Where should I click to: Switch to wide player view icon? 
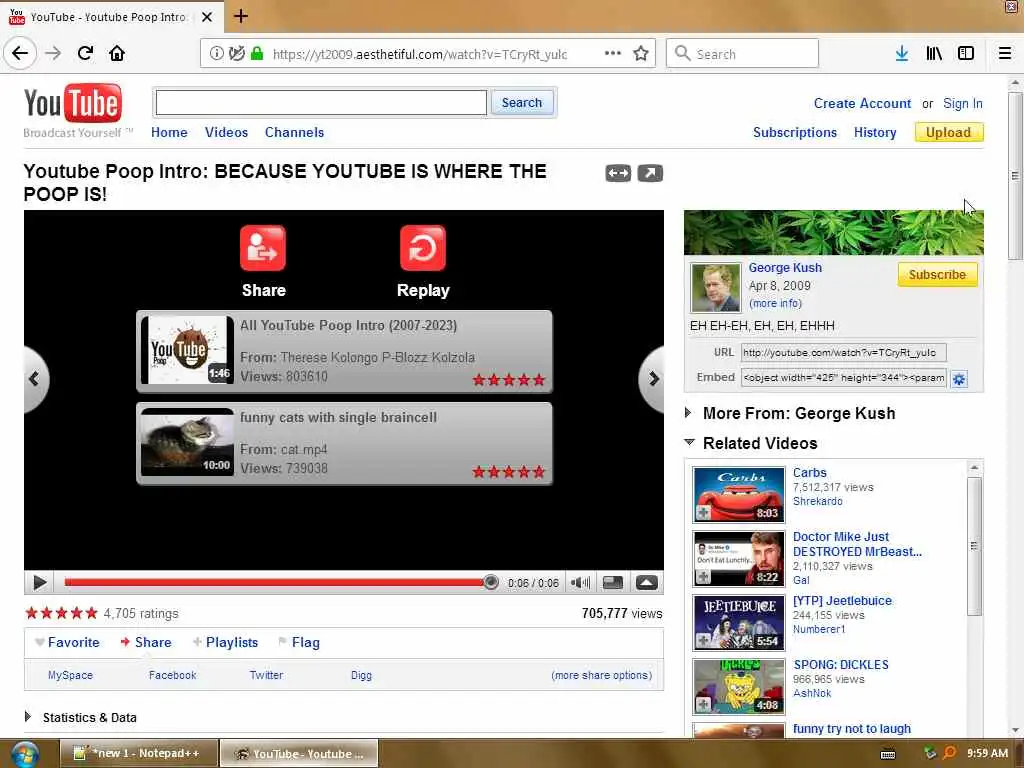pos(618,173)
